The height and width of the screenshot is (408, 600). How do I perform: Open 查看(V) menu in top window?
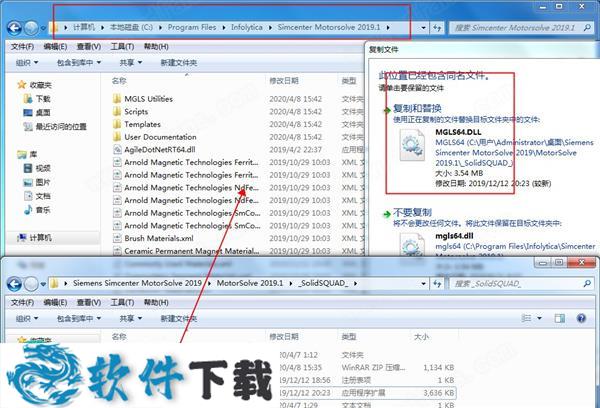click(x=88, y=47)
